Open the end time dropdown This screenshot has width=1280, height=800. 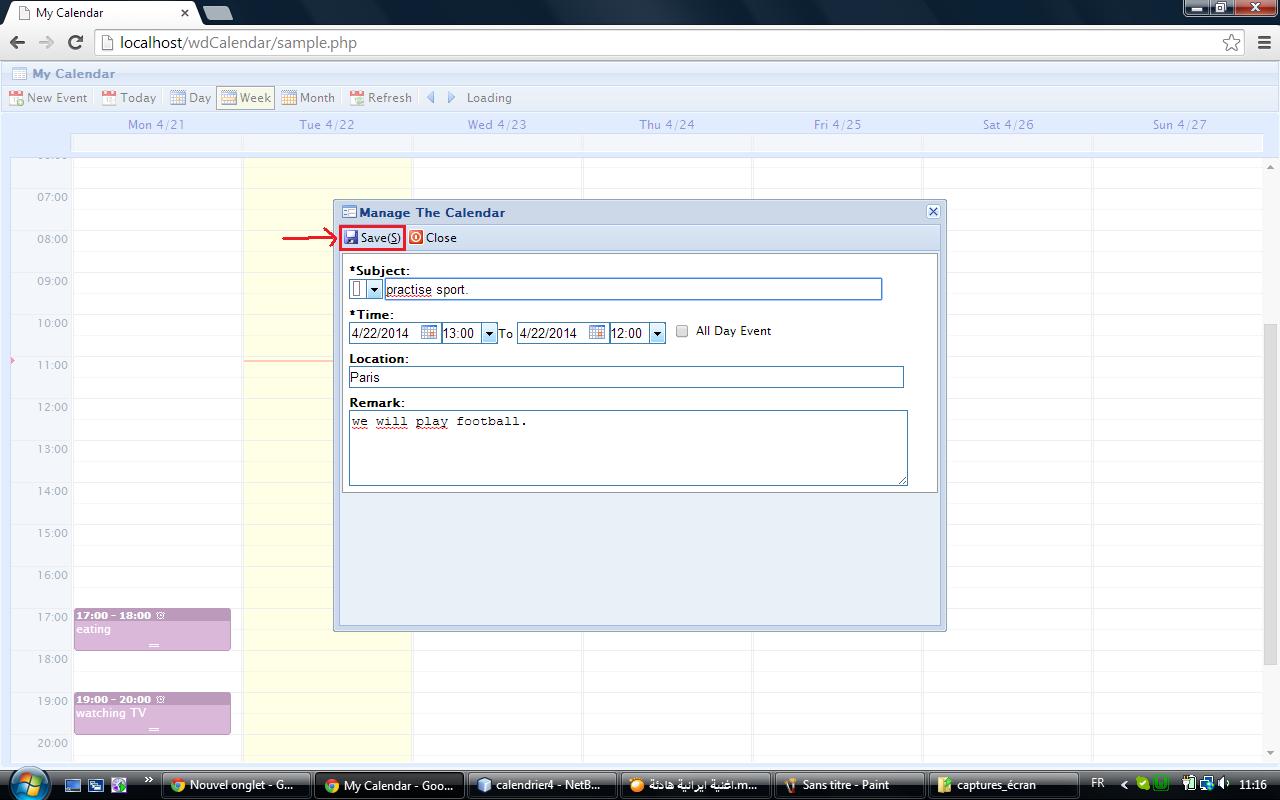tap(657, 333)
